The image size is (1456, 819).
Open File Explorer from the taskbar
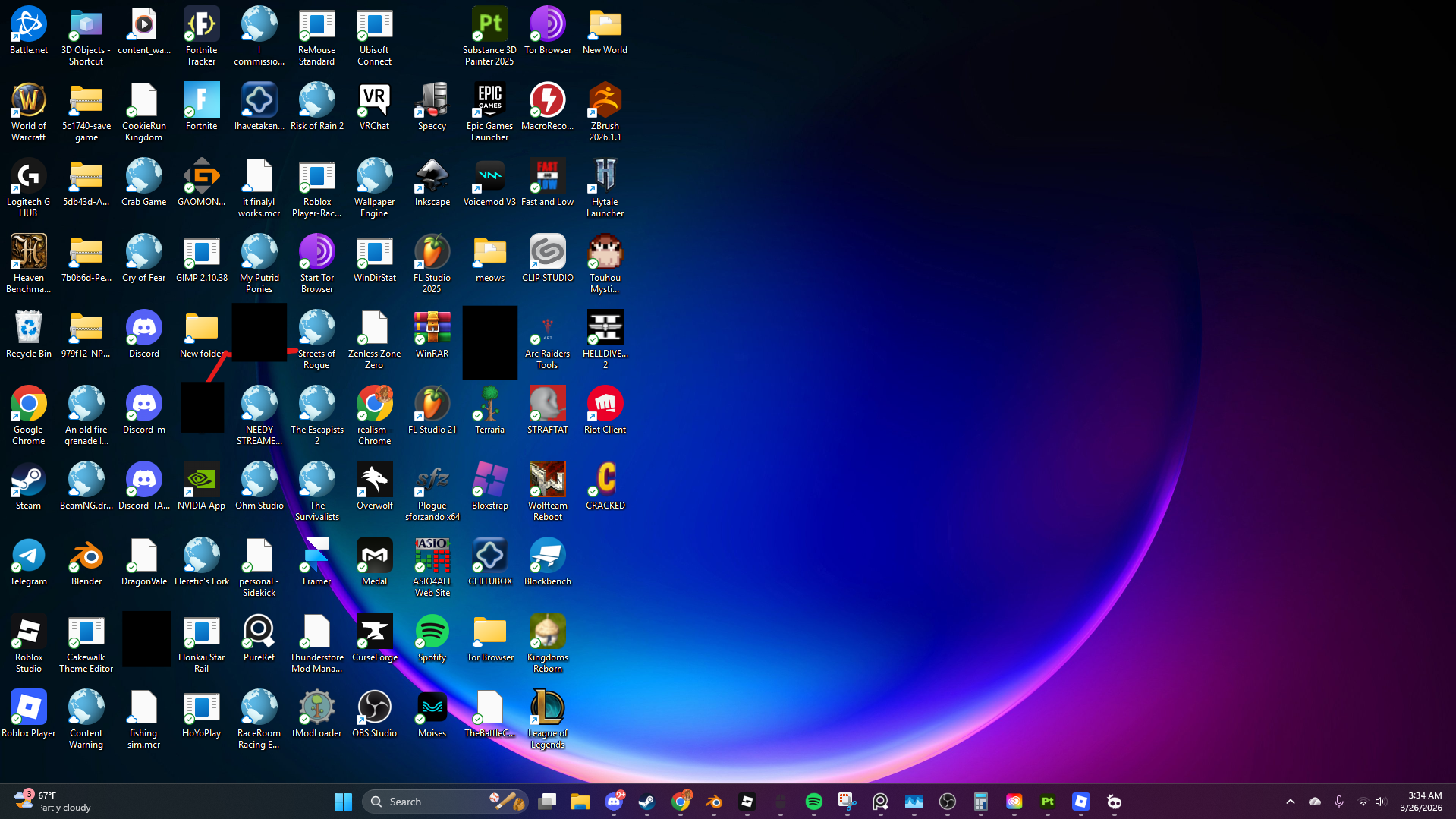click(x=580, y=802)
